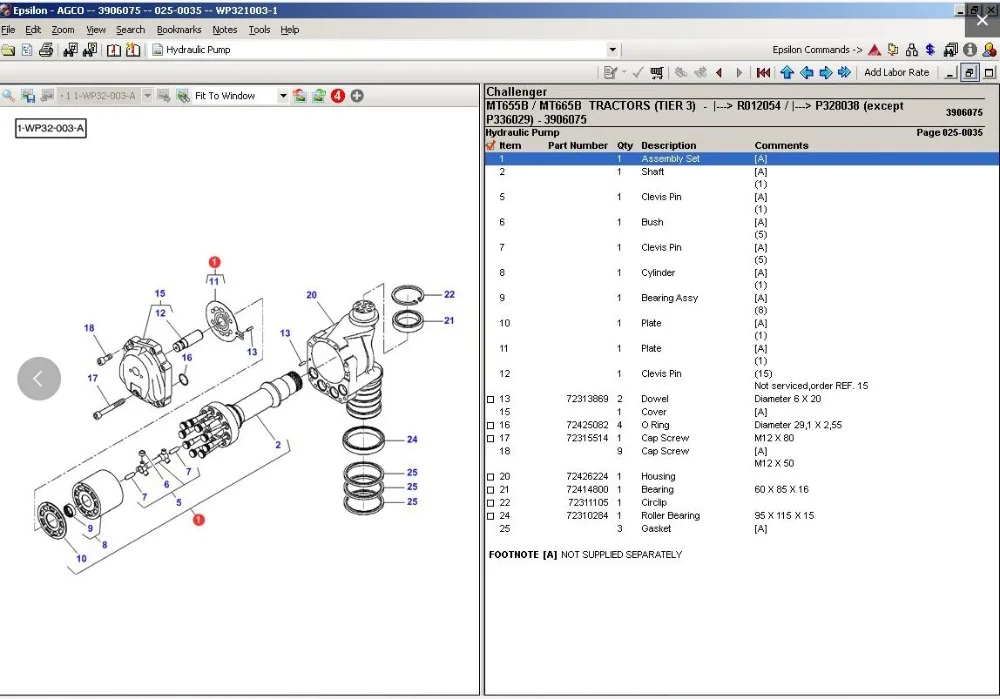Click the document list icon beside the folder
Screen dimensions: 1000x699
tap(27, 50)
